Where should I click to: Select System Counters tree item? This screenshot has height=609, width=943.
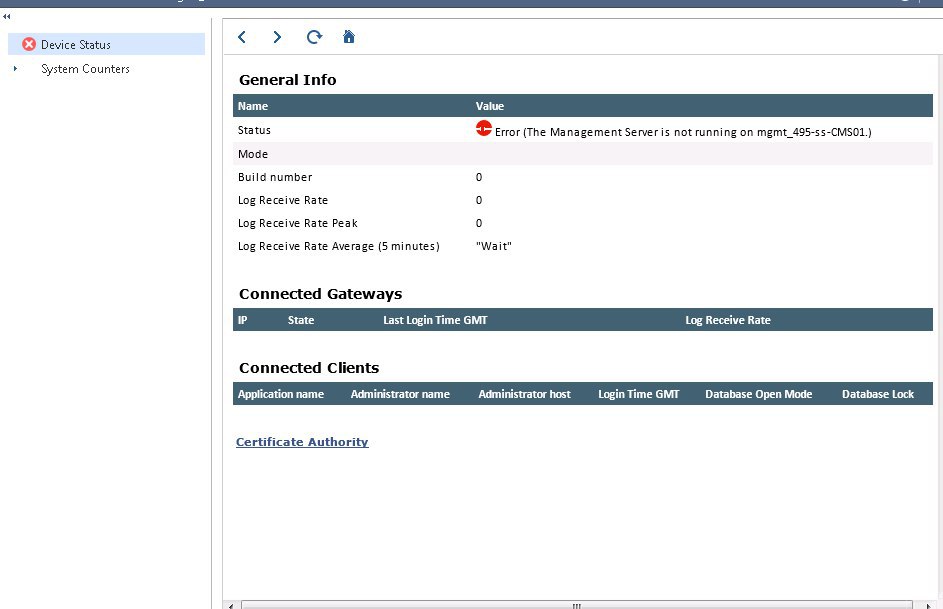pos(85,69)
